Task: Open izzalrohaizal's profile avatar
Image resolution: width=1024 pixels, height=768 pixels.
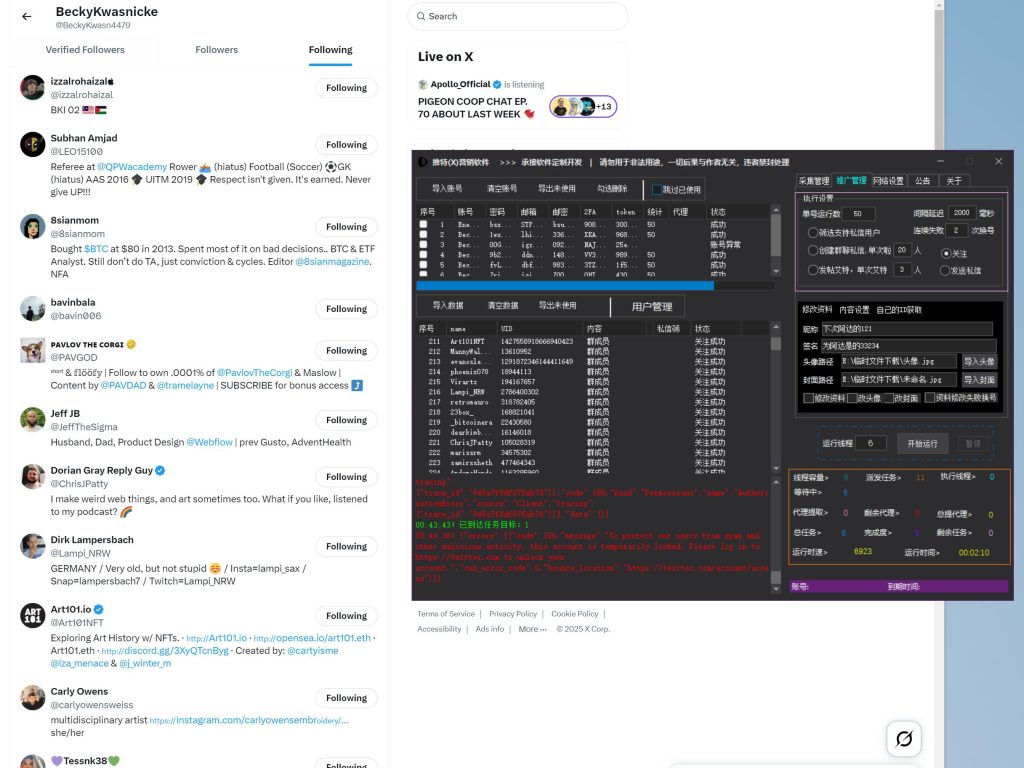Action: [x=32, y=87]
